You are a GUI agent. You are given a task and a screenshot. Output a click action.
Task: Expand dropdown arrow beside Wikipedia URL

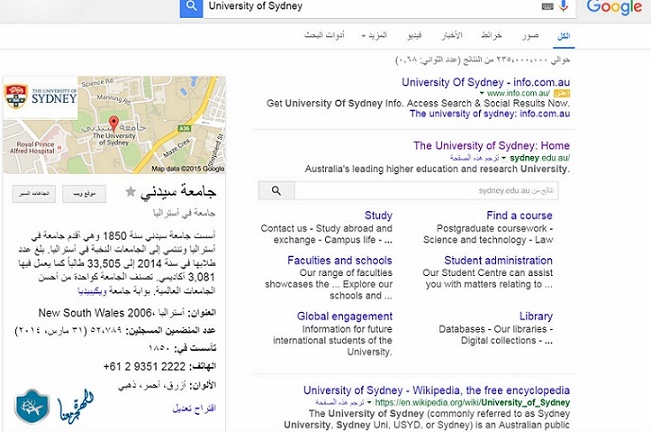tap(369, 402)
